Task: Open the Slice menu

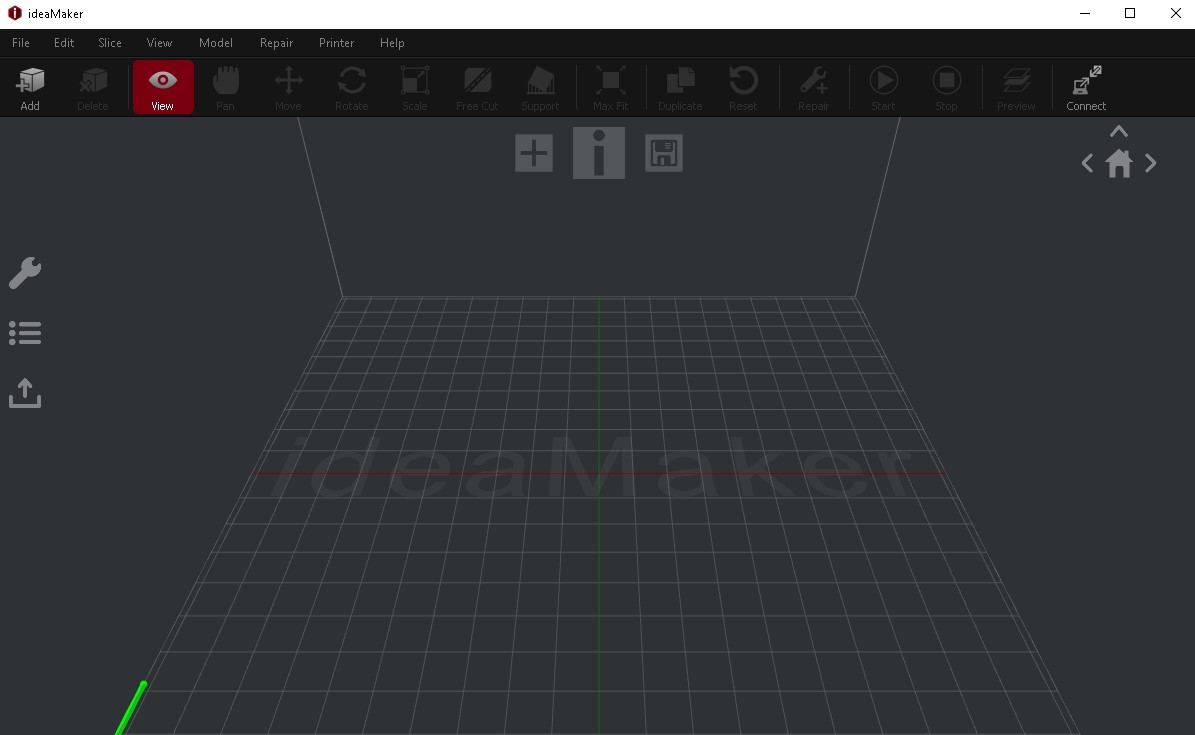Action: (109, 43)
